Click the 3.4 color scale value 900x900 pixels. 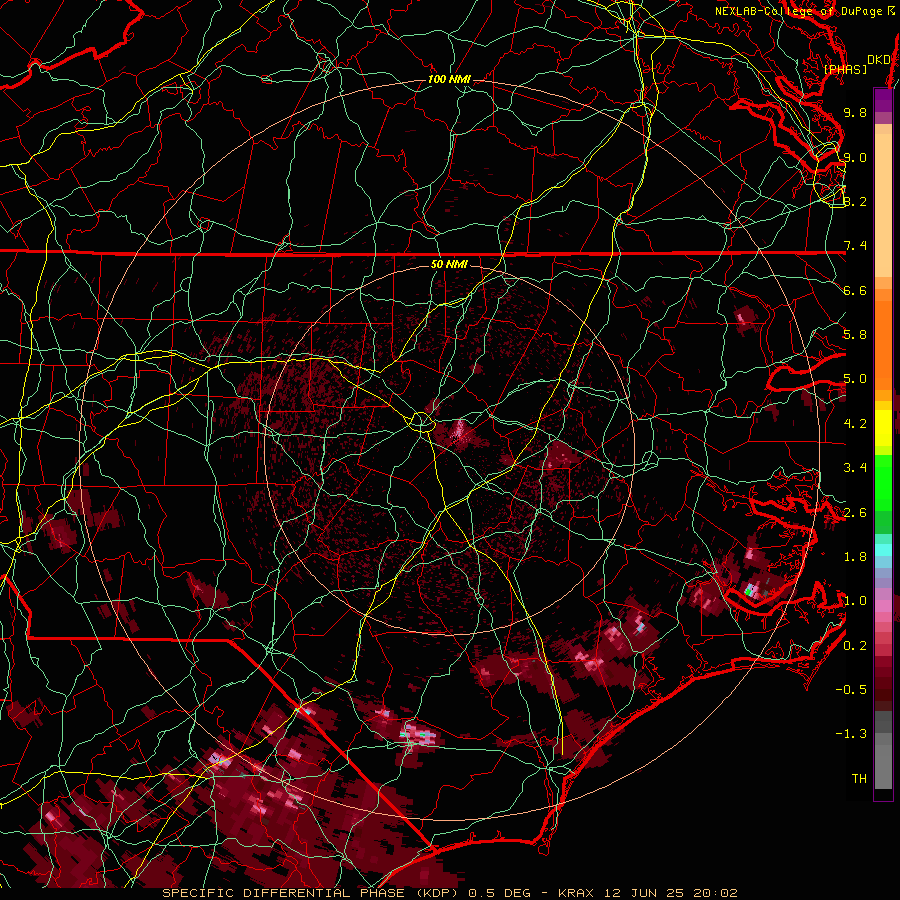click(855, 468)
